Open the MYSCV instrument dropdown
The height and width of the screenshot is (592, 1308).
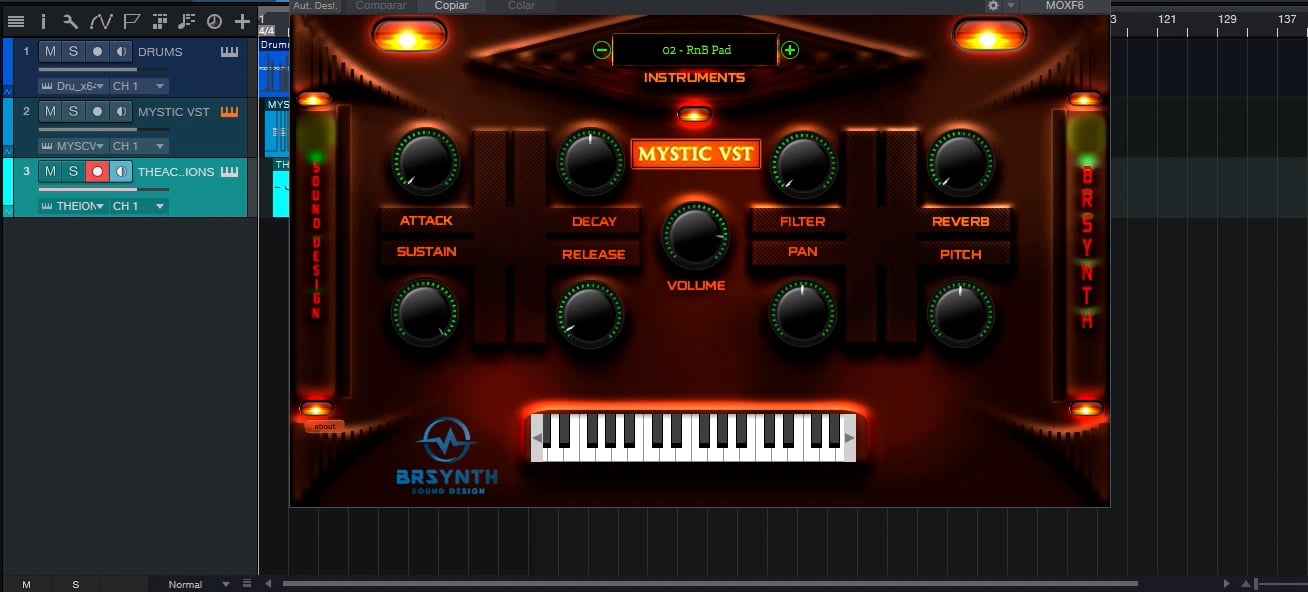tap(73, 146)
